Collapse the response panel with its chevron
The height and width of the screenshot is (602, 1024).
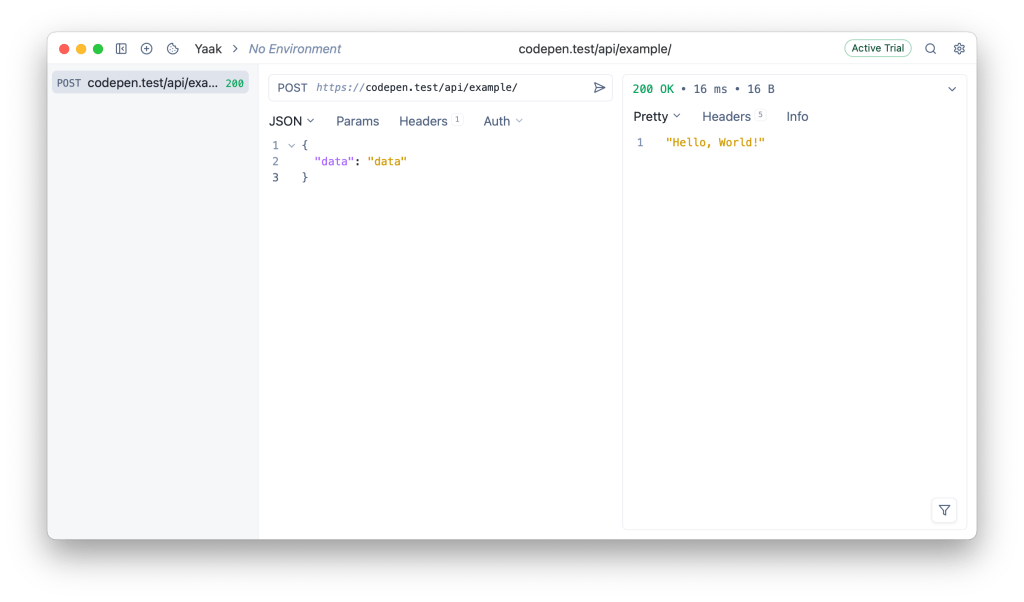[x=951, y=88]
